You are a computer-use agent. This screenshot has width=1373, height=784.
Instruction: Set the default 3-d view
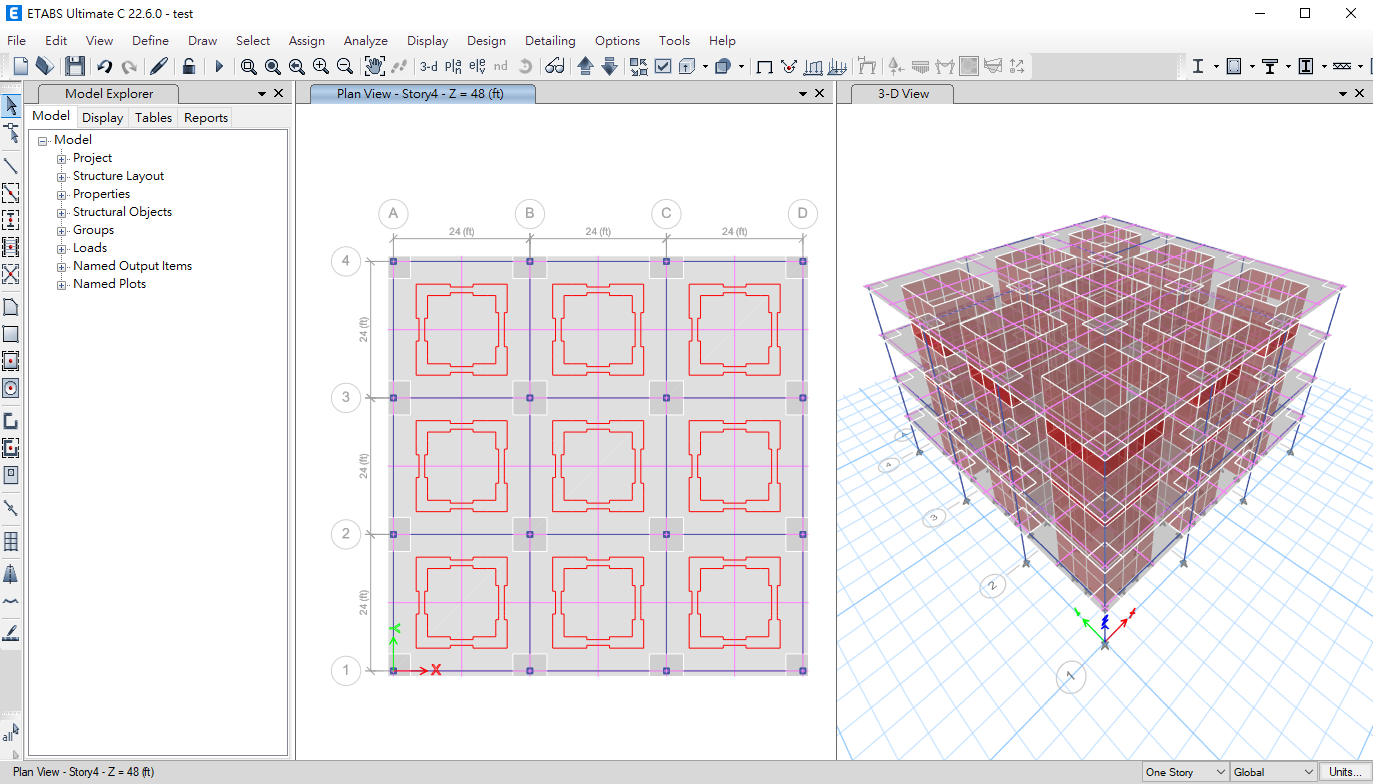pyautogui.click(x=428, y=66)
